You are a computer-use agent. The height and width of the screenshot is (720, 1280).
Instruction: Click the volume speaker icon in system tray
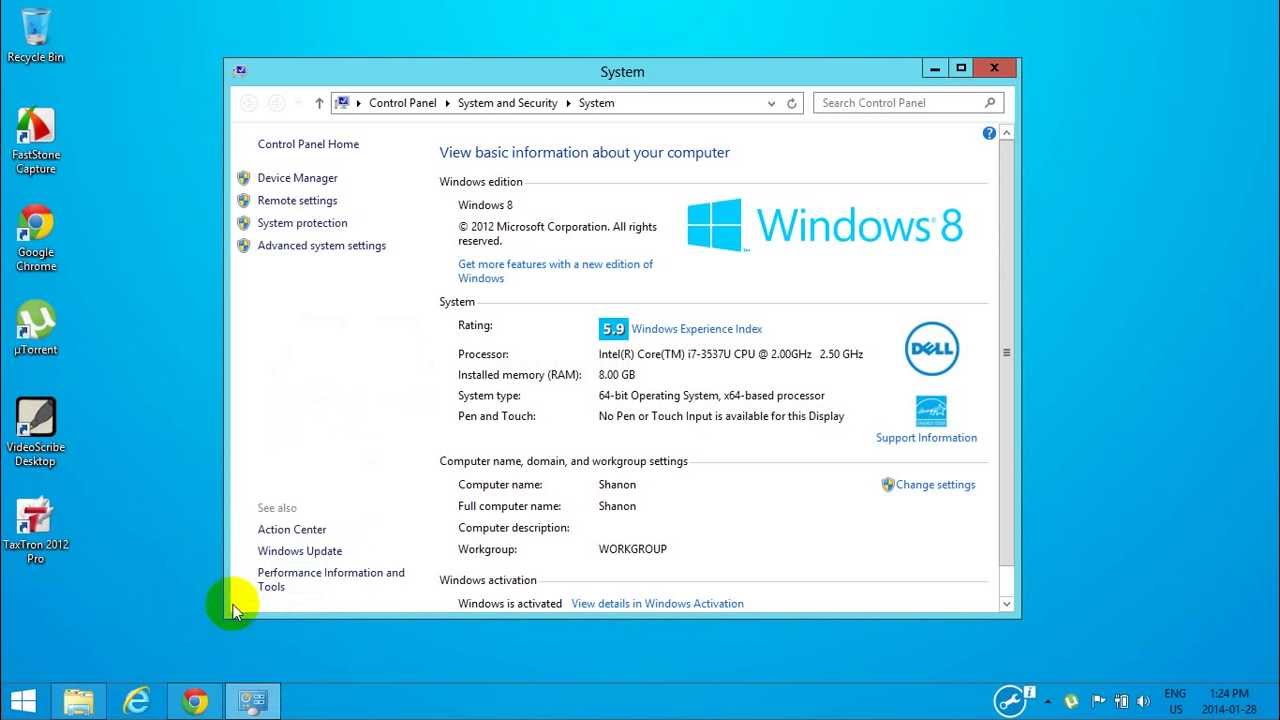point(1144,699)
